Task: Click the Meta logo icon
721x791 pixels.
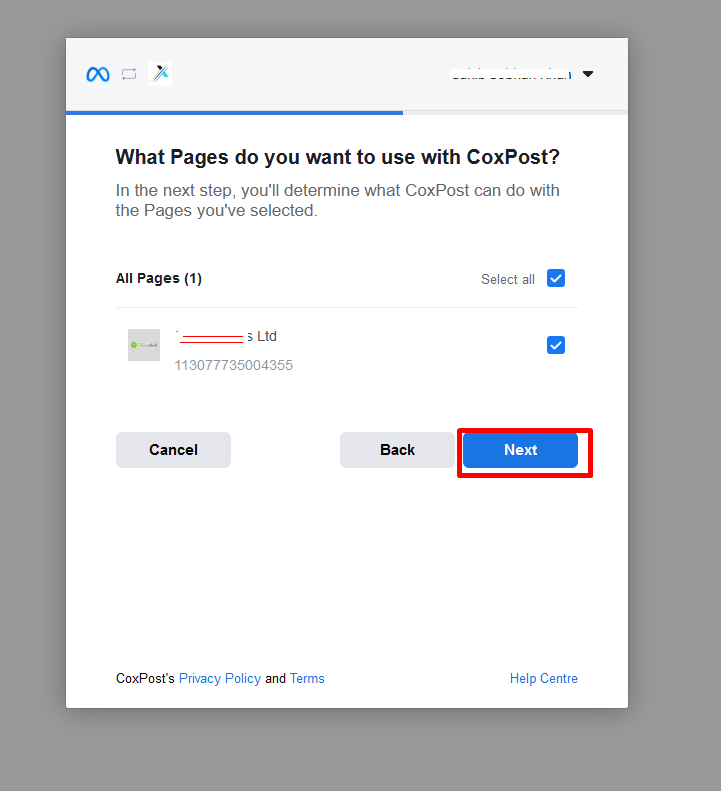Action: pyautogui.click(x=98, y=74)
